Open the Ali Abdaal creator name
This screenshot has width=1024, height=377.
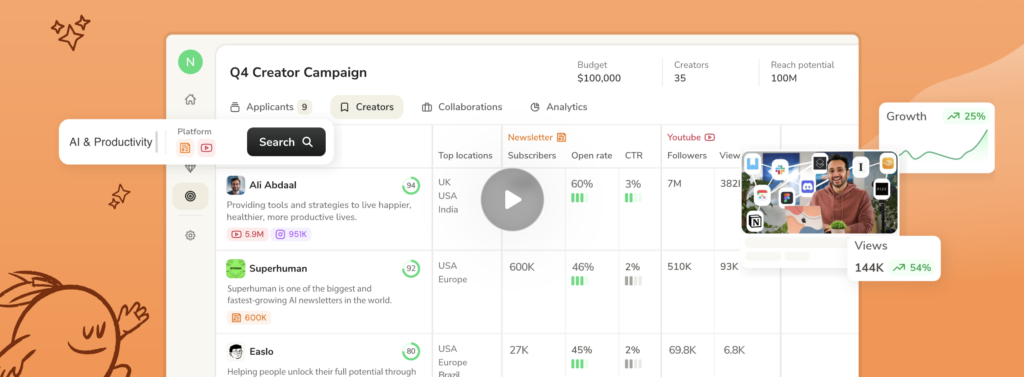pyautogui.click(x=273, y=185)
